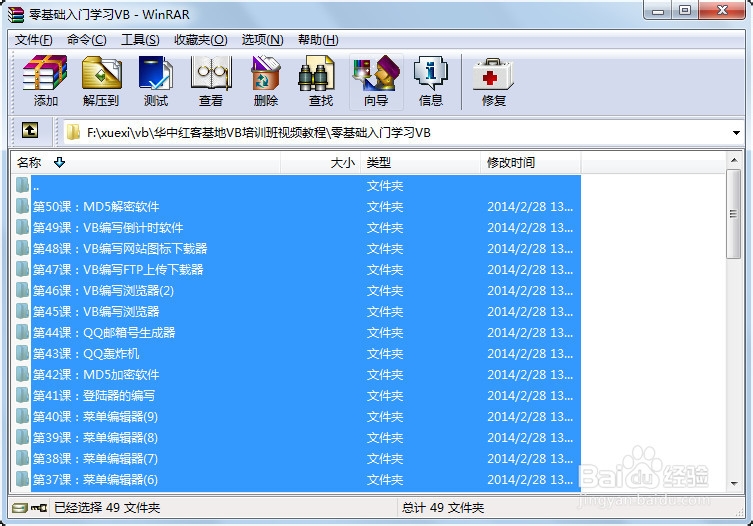Open the address bar path dropdown arrow
The width and height of the screenshot is (753, 526).
(736, 133)
